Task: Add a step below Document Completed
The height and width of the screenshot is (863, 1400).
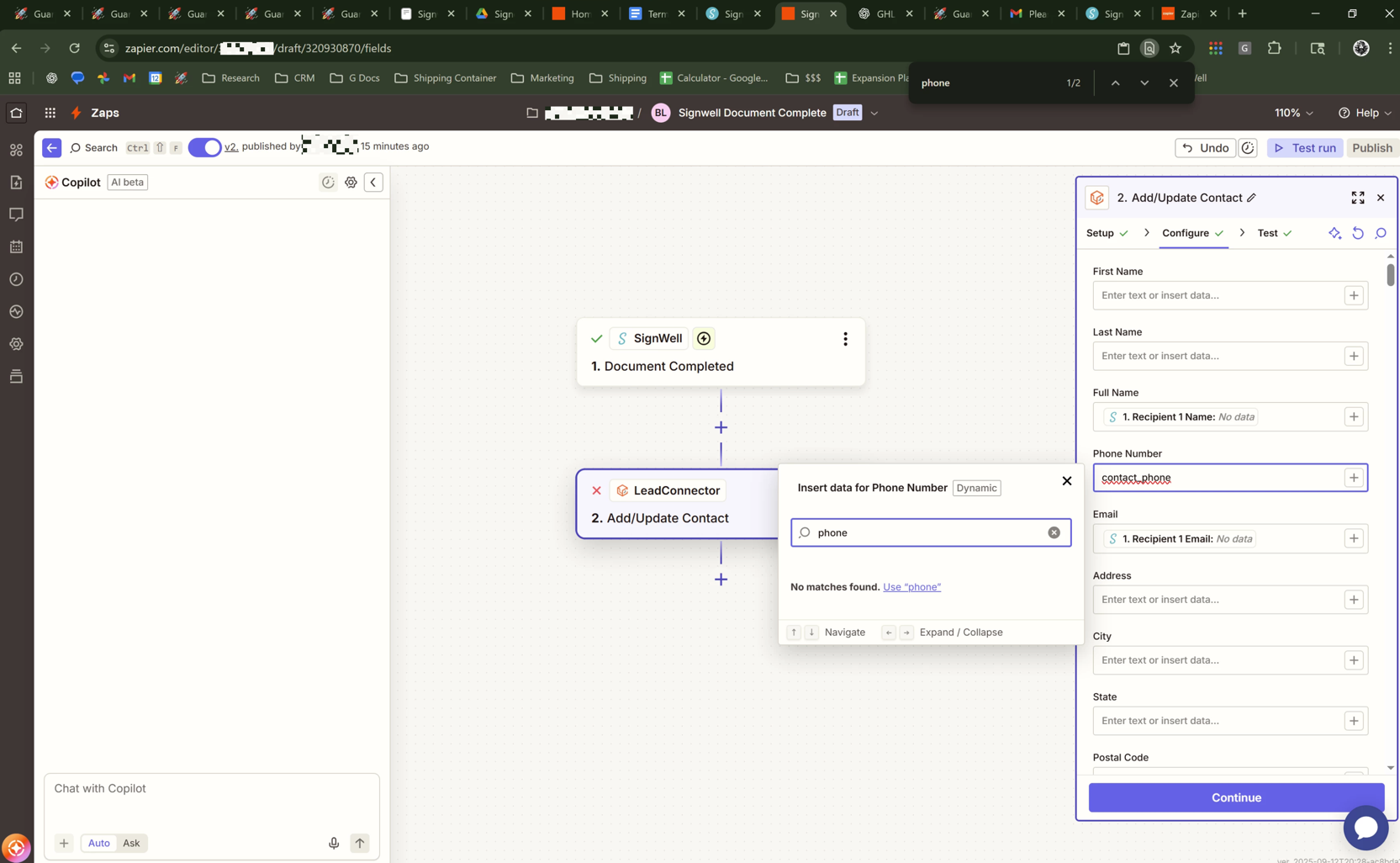Action: click(x=721, y=428)
